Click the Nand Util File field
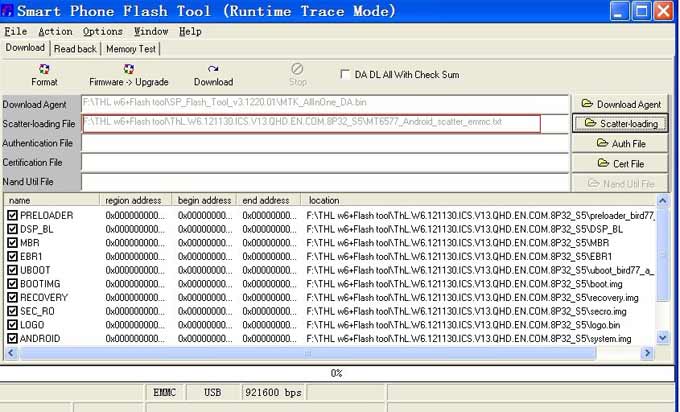 (325, 182)
